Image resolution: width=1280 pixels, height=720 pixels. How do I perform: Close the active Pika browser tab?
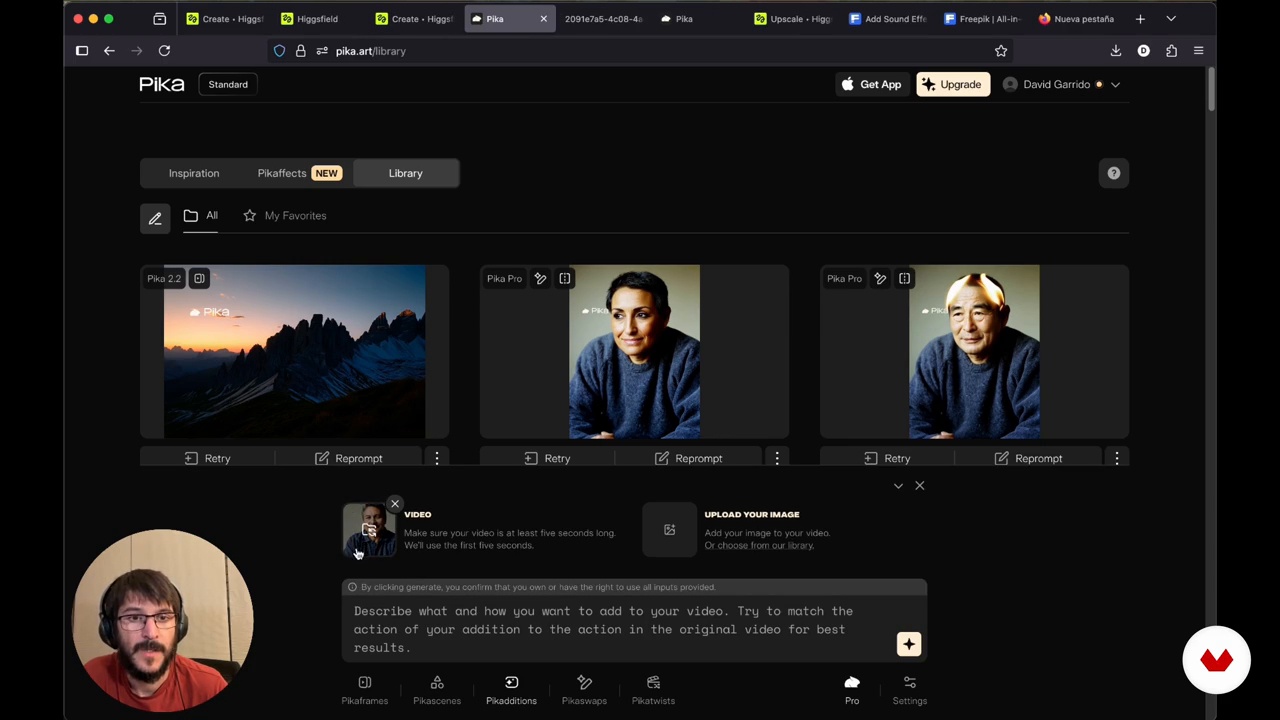tap(543, 19)
